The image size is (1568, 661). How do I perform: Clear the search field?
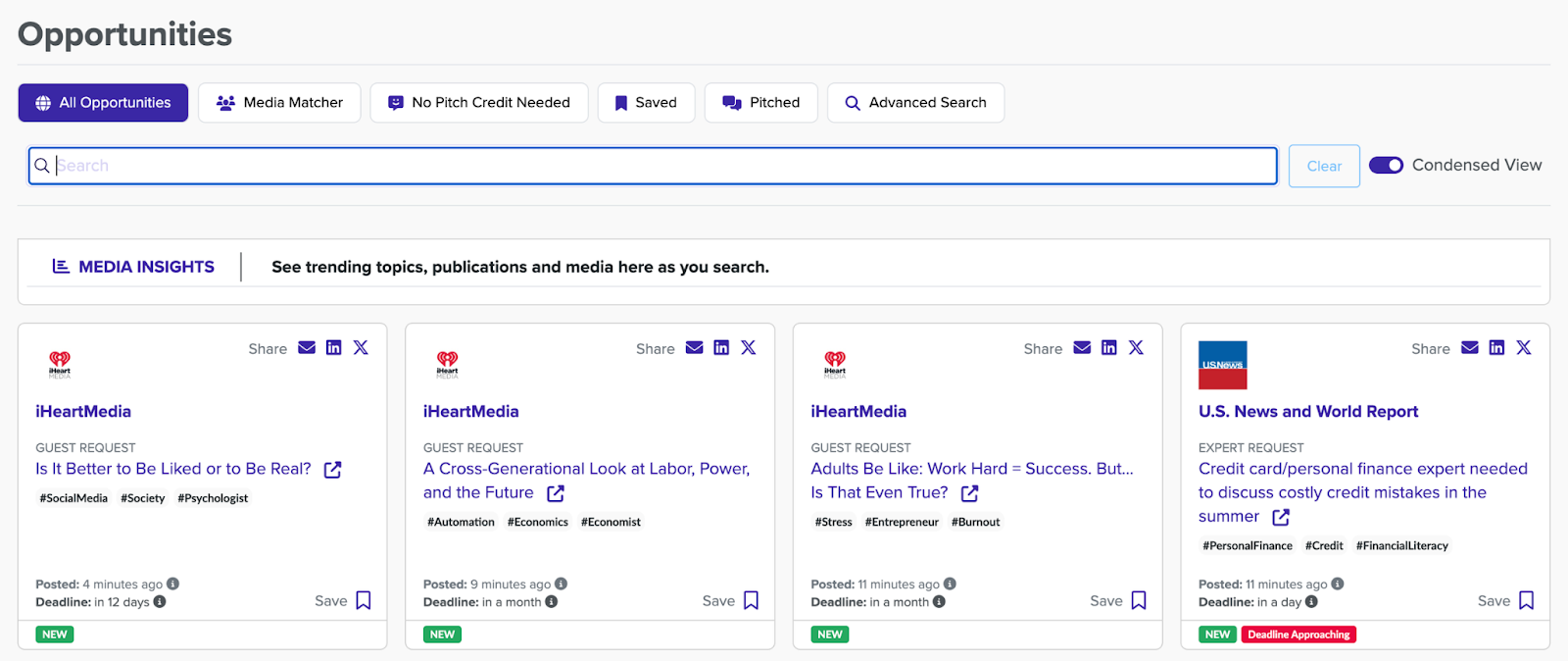[1324, 166]
